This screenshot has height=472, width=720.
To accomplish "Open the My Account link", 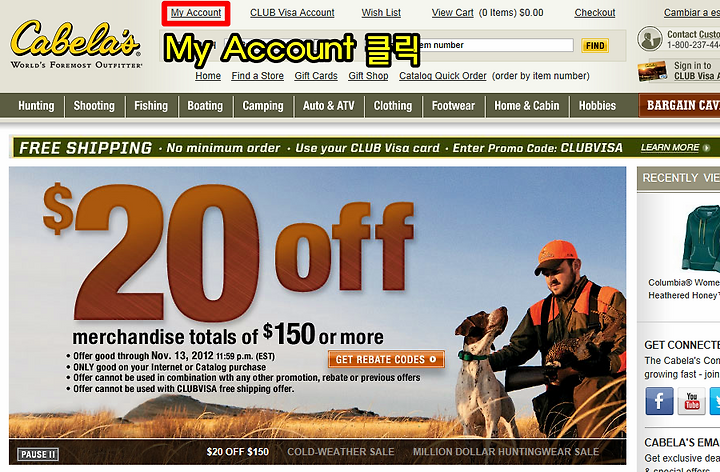I will (x=196, y=13).
